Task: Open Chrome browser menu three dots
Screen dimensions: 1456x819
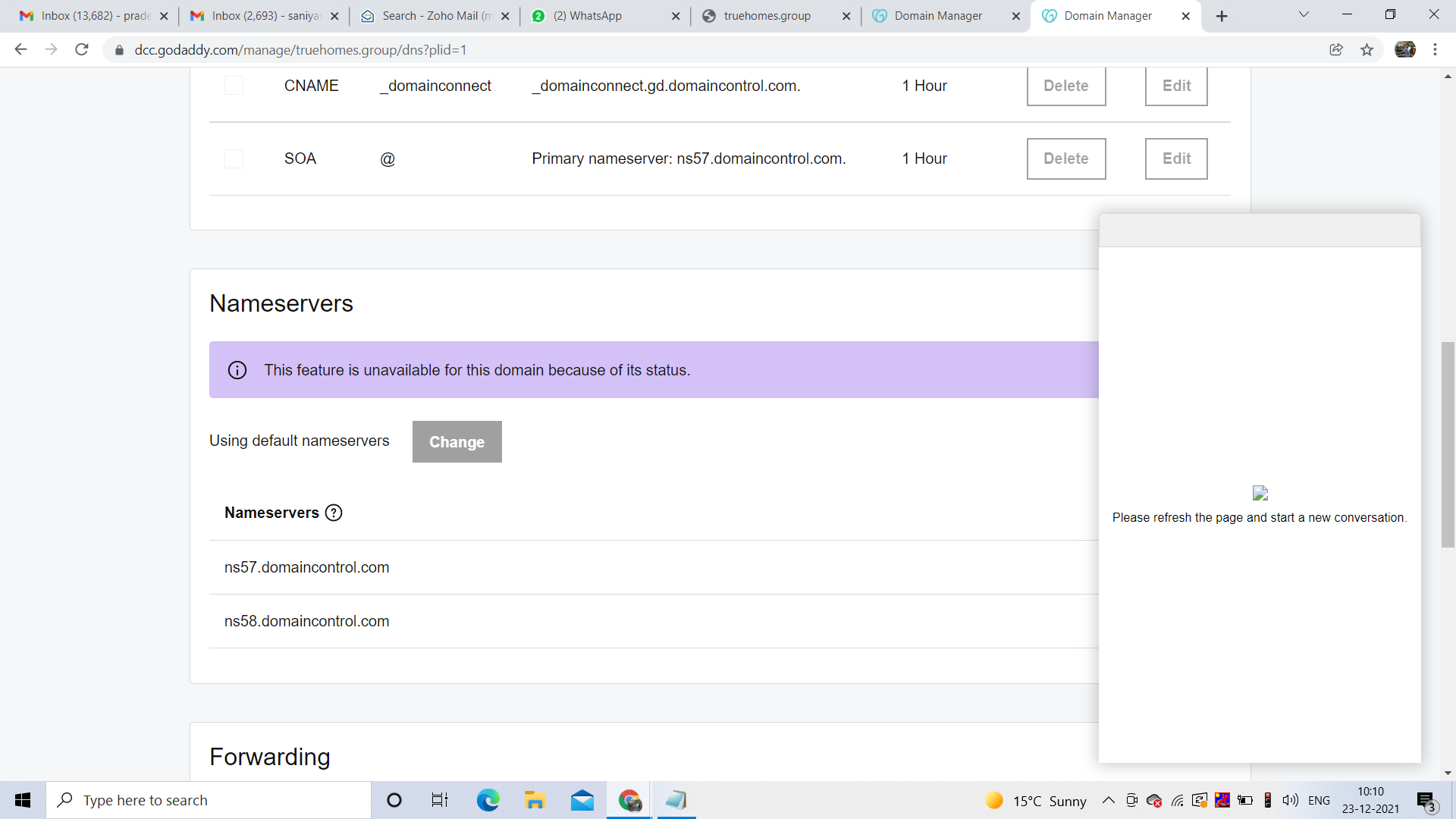Action: point(1435,50)
